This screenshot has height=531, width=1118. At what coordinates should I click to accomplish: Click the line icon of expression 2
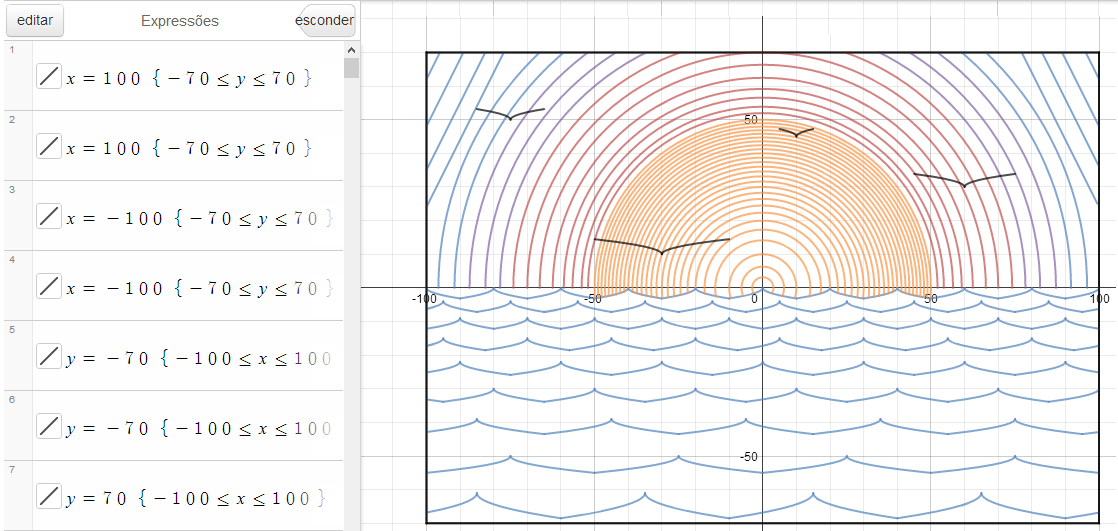pyautogui.click(x=49, y=146)
